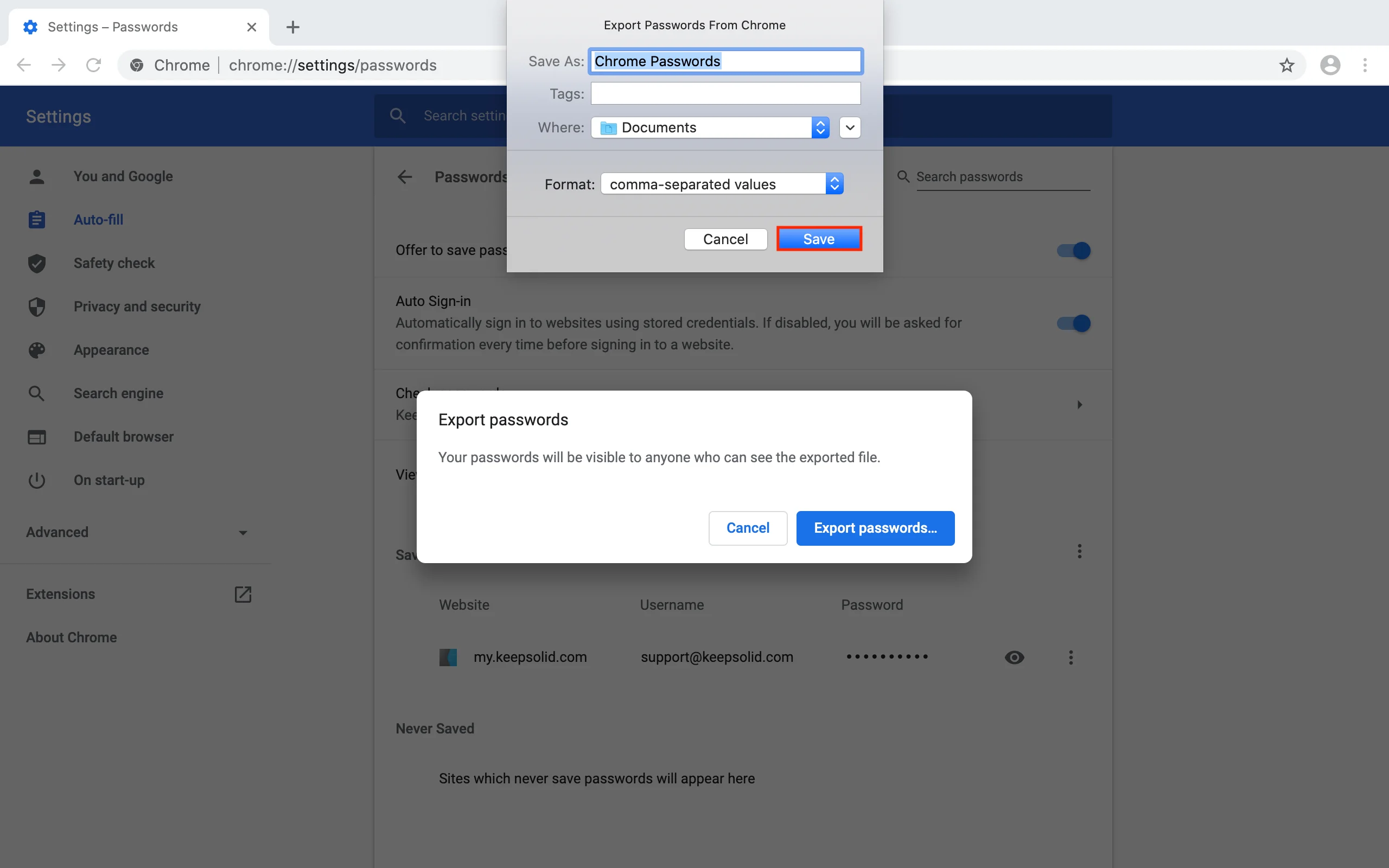Viewport: 1389px width, 868px height.
Task: Open Chrome's three-dot menu
Action: point(1365,65)
